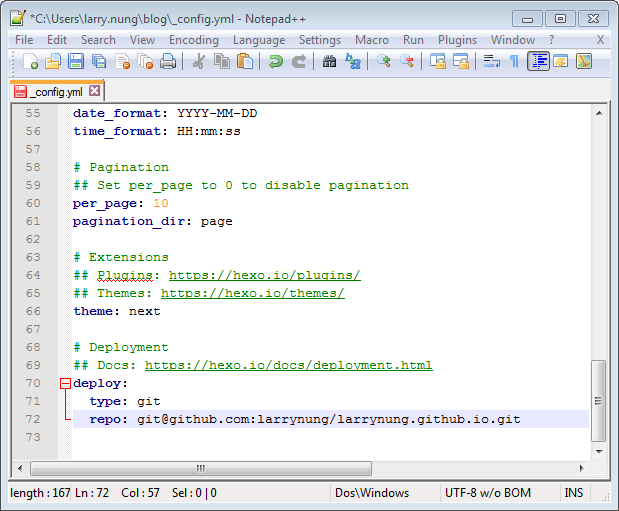Viewport: 619px width, 511px height.
Task: Toggle synchronize vertical scrolling icon
Action: [437, 62]
